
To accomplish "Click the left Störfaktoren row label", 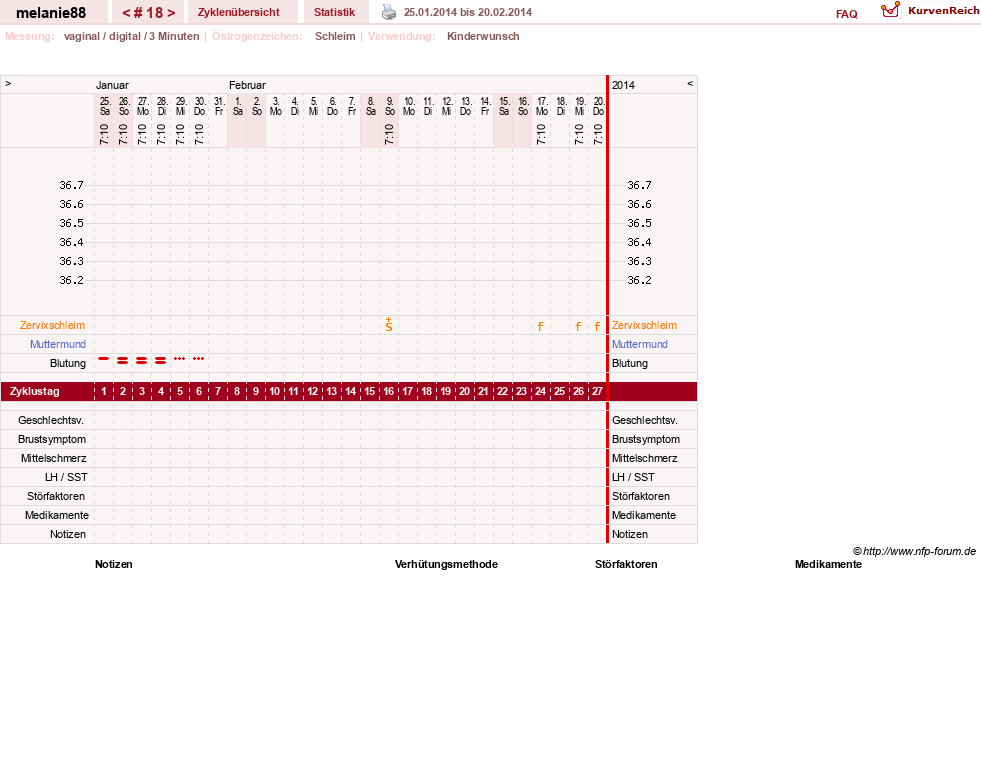I will [x=56, y=496].
